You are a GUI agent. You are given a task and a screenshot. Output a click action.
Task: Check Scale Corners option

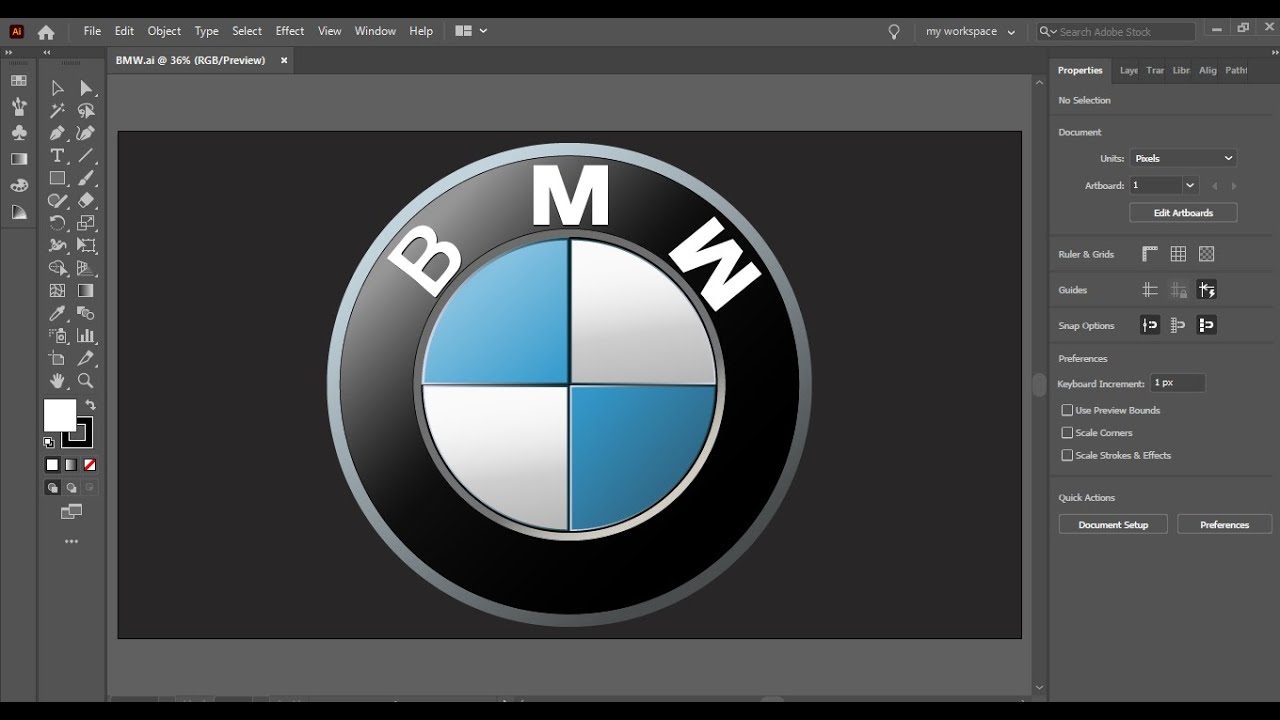tap(1067, 433)
